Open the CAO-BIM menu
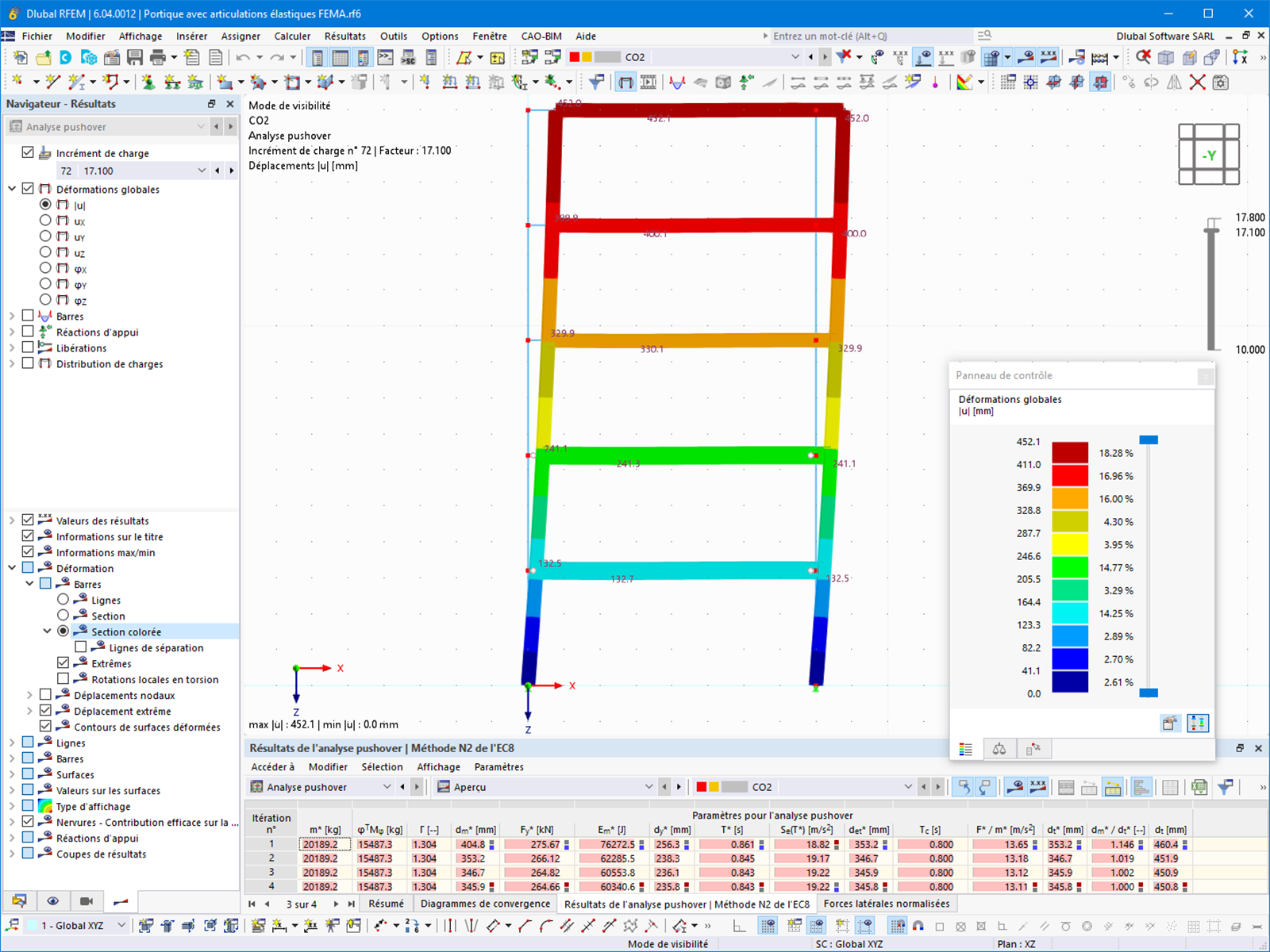Viewport: 1270px width, 952px height. 541,36
